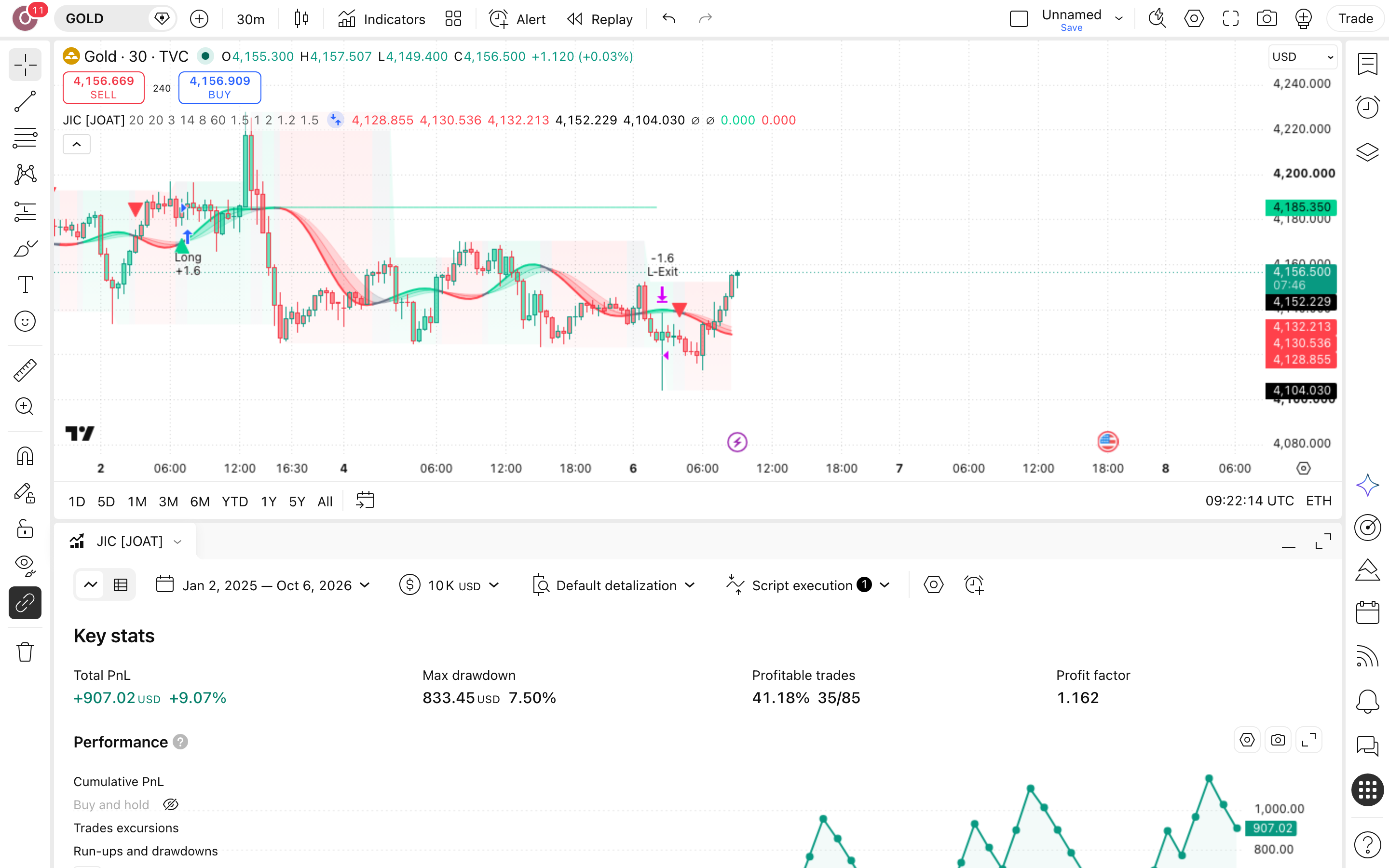Expand Script execution dropdown
The height and width of the screenshot is (868, 1389).
pyautogui.click(x=808, y=585)
